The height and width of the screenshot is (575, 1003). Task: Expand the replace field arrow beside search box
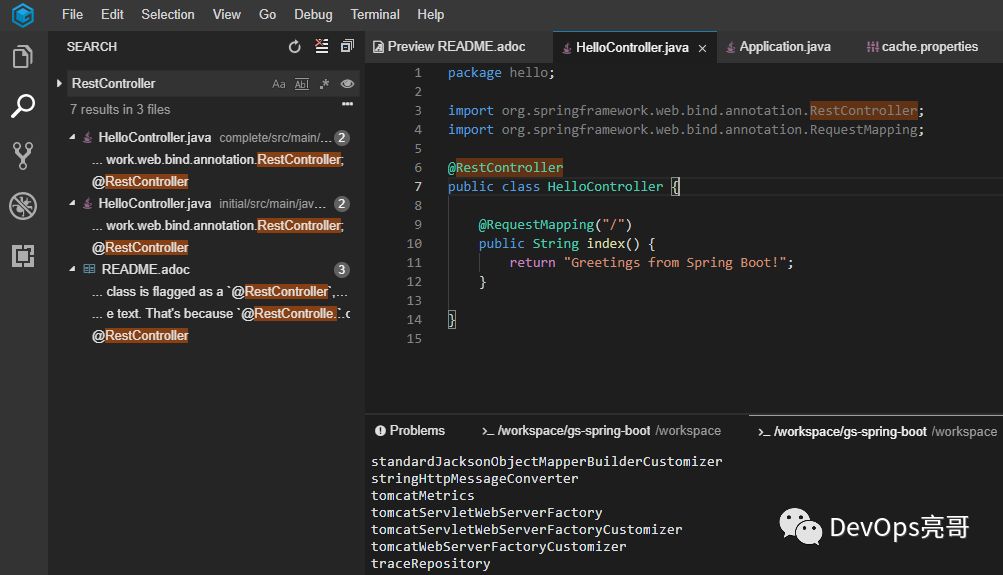tap(60, 84)
